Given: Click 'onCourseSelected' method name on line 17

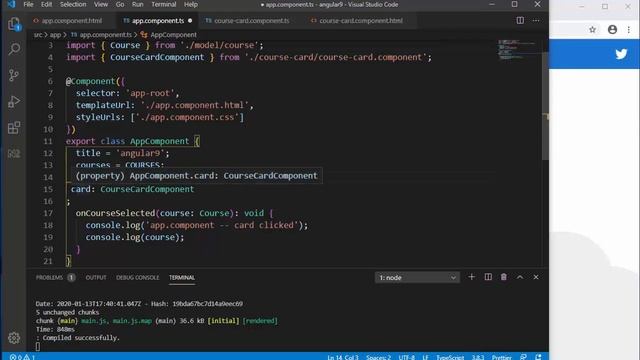Looking at the screenshot, I should [x=115, y=213].
